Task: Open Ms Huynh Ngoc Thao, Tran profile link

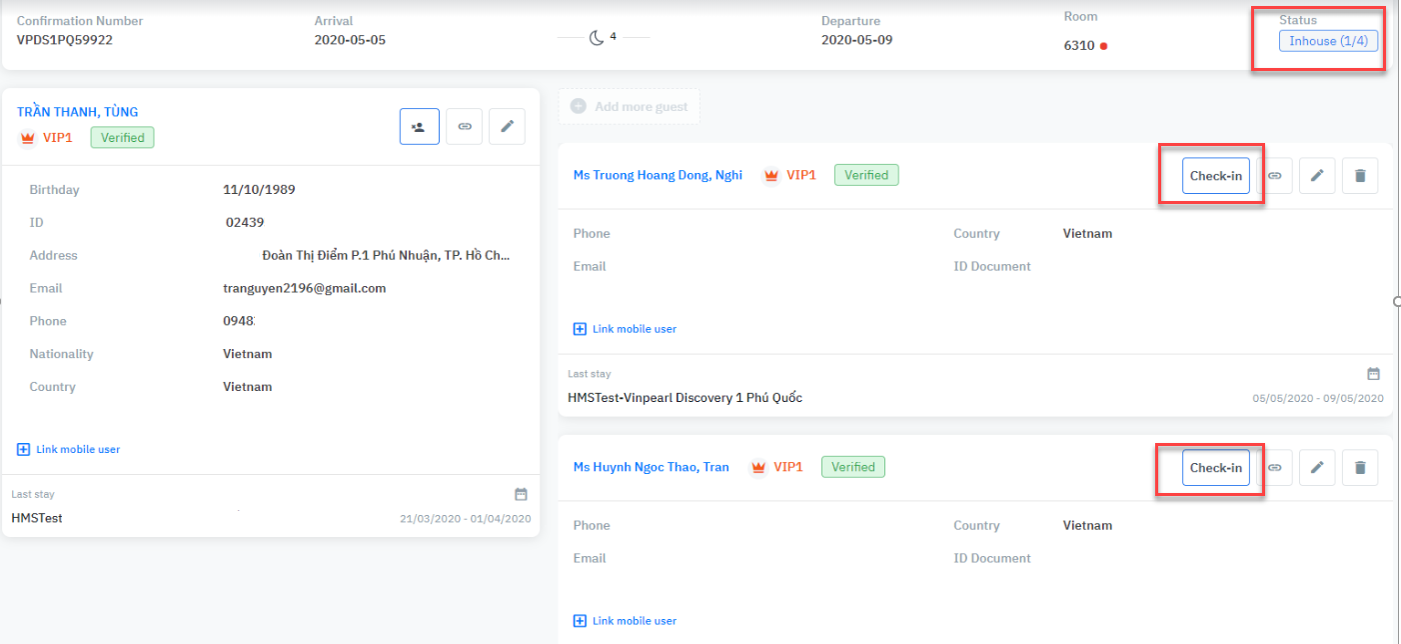Action: (650, 467)
